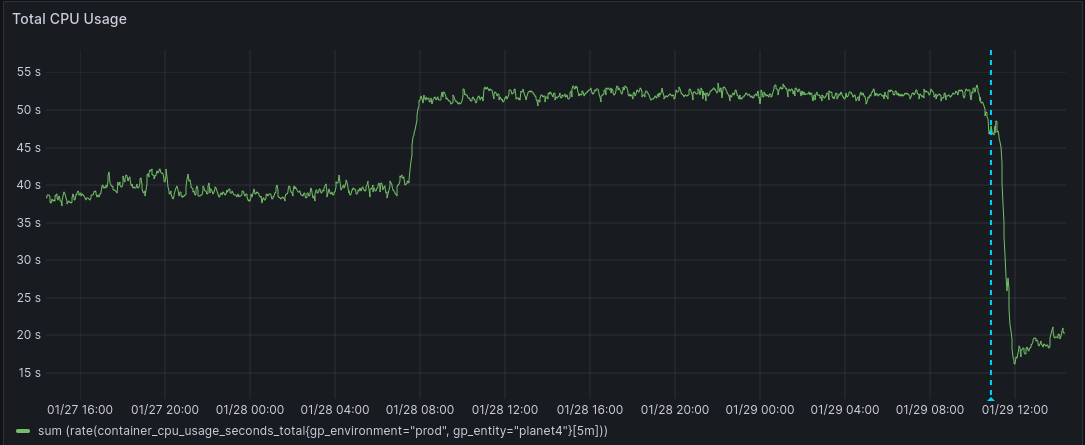Image resolution: width=1085 pixels, height=445 pixels.
Task: Click the 01/28 04:00 time label
Action: pos(335,410)
